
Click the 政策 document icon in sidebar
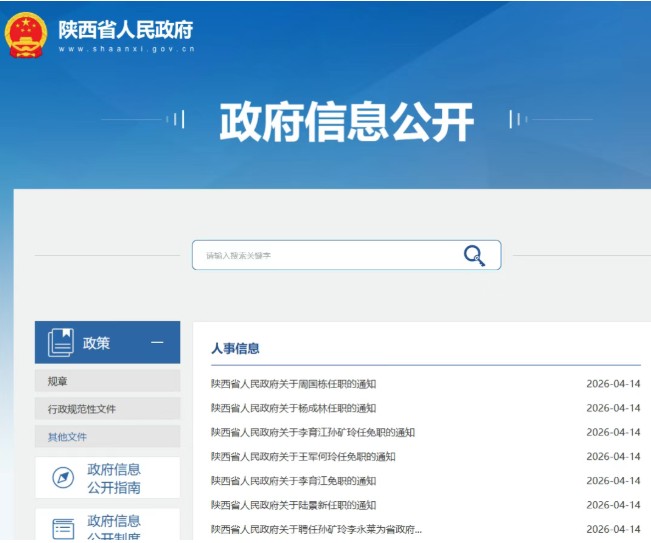click(x=60, y=343)
